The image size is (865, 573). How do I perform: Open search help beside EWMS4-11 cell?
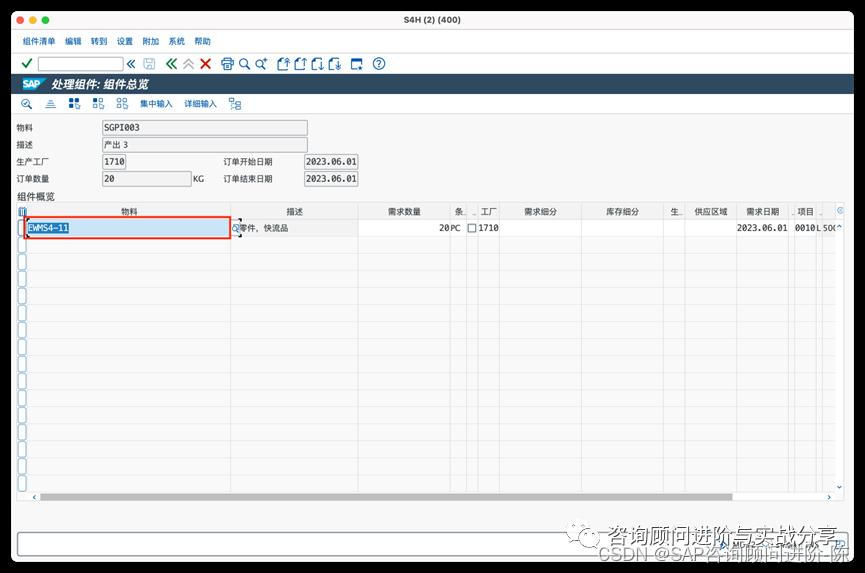pos(236,228)
